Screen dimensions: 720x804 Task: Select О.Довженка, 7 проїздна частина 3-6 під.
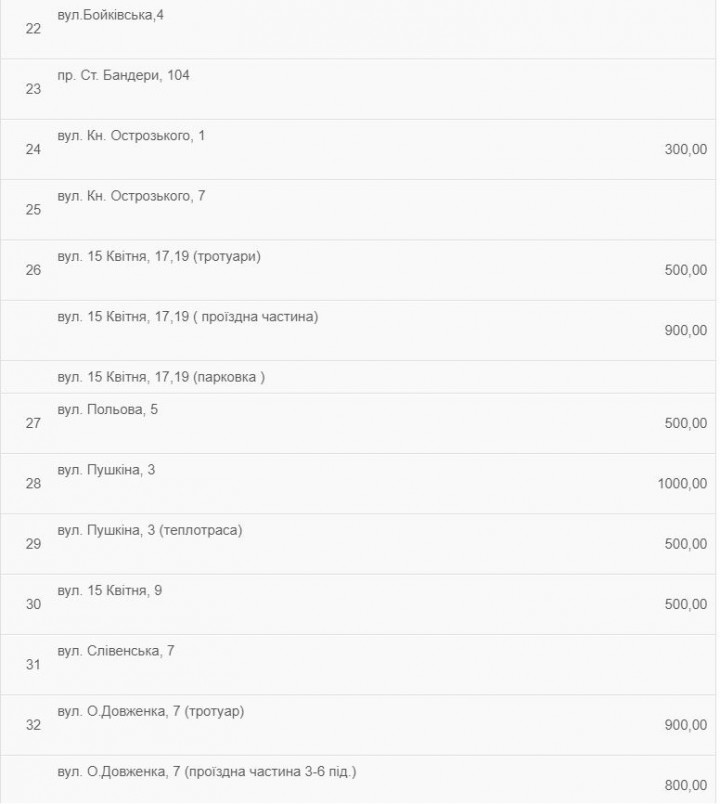(207, 772)
